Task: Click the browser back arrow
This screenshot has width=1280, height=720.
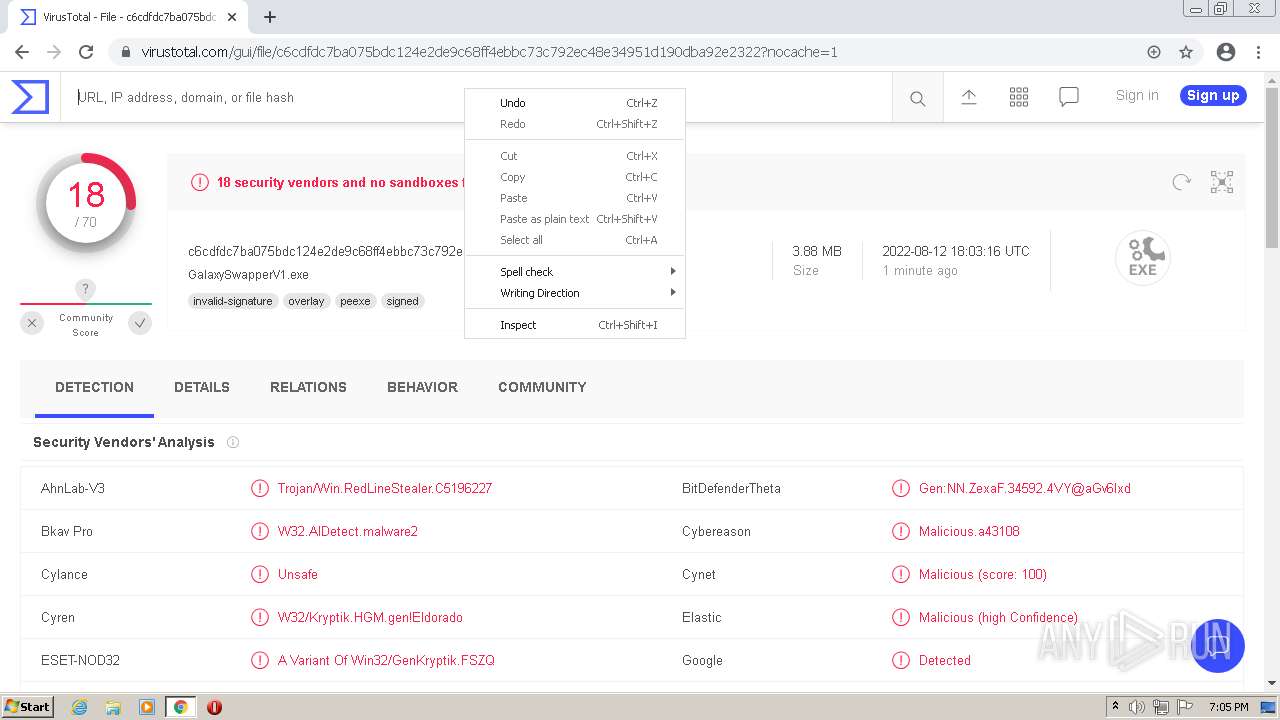Action: tap(22, 52)
